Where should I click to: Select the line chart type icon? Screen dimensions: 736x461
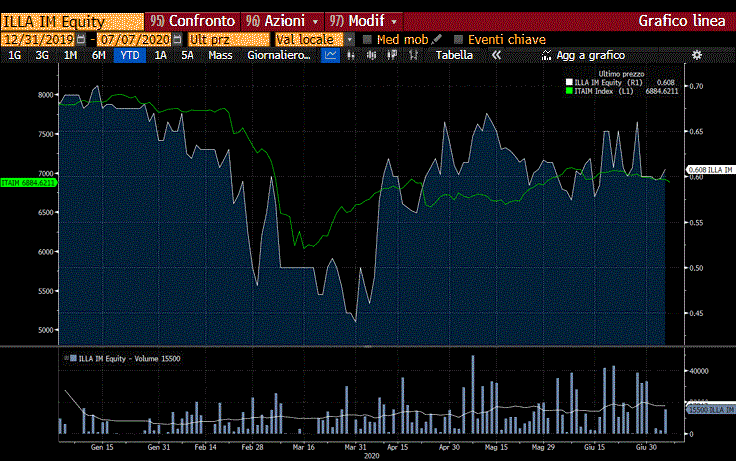click(x=330, y=55)
